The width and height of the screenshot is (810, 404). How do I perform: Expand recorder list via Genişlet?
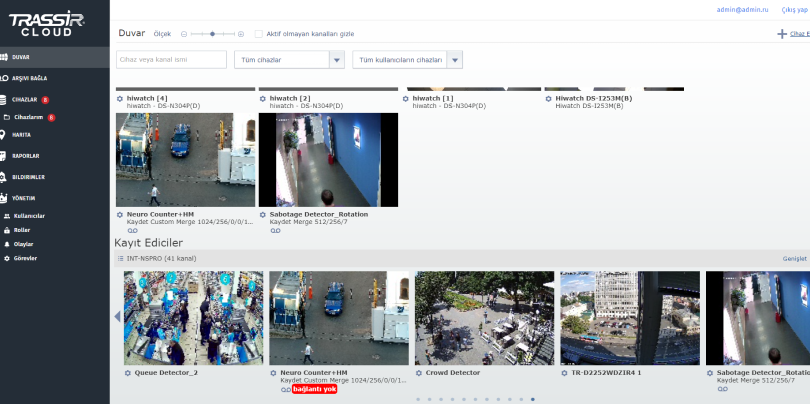[x=794, y=258]
